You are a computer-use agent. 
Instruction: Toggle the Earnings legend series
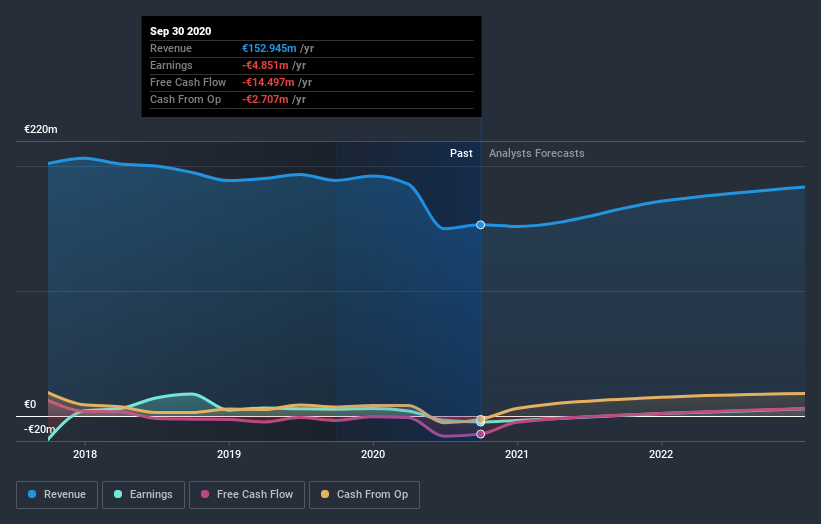tap(143, 495)
